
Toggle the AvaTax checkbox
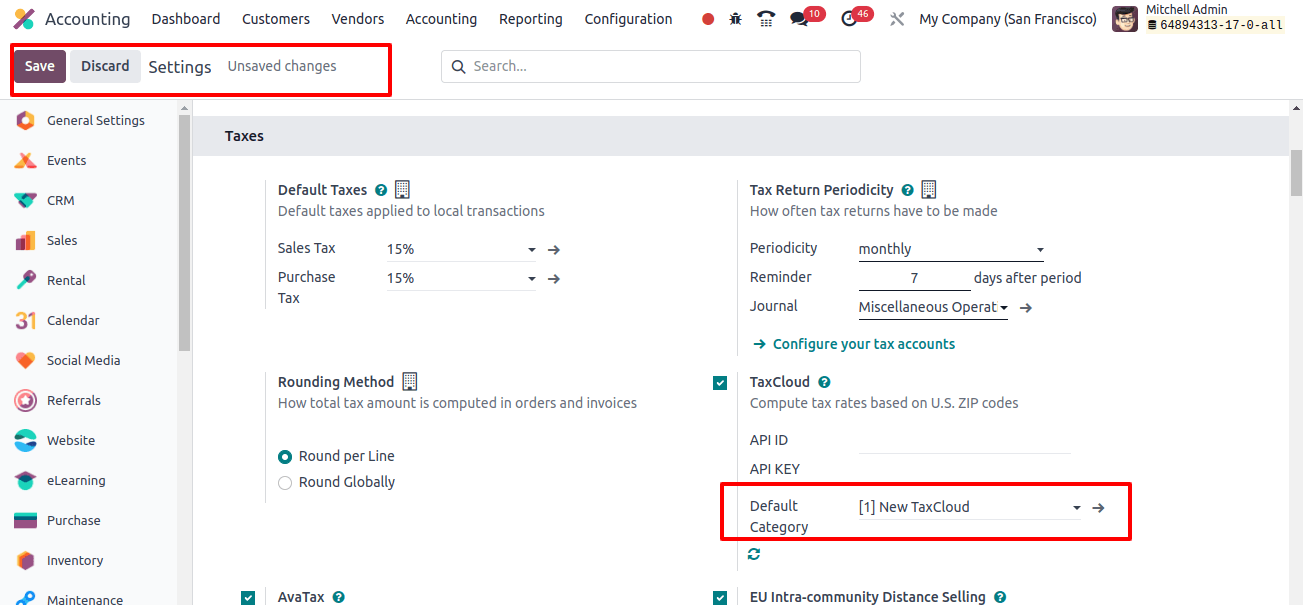pos(248,598)
